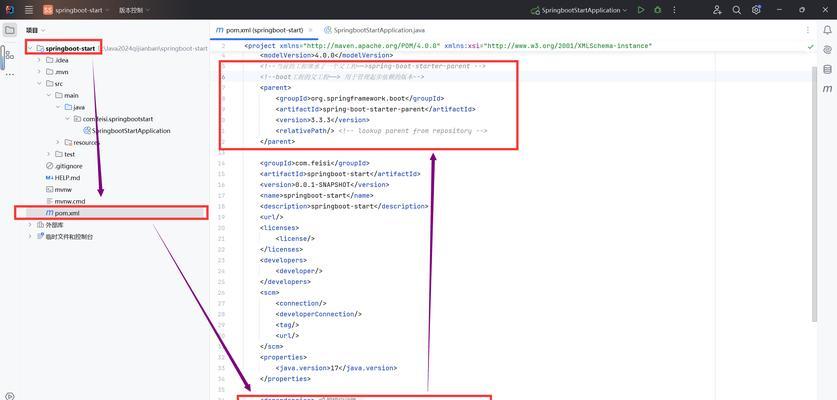Screen dimensions: 837x400
Task: Expand the test folder arrow
Action: tap(48, 154)
